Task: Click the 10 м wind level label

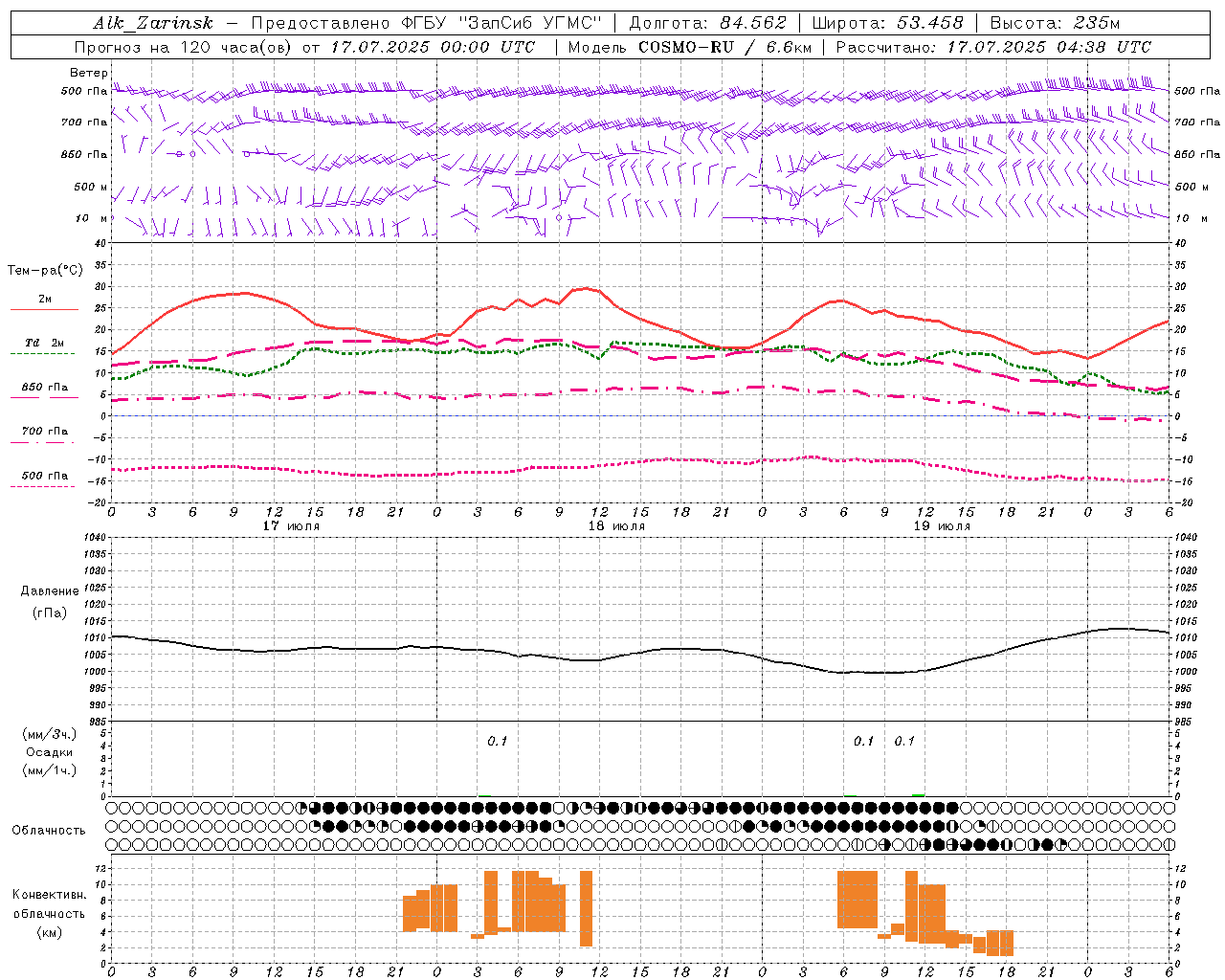Action: pyautogui.click(x=91, y=218)
